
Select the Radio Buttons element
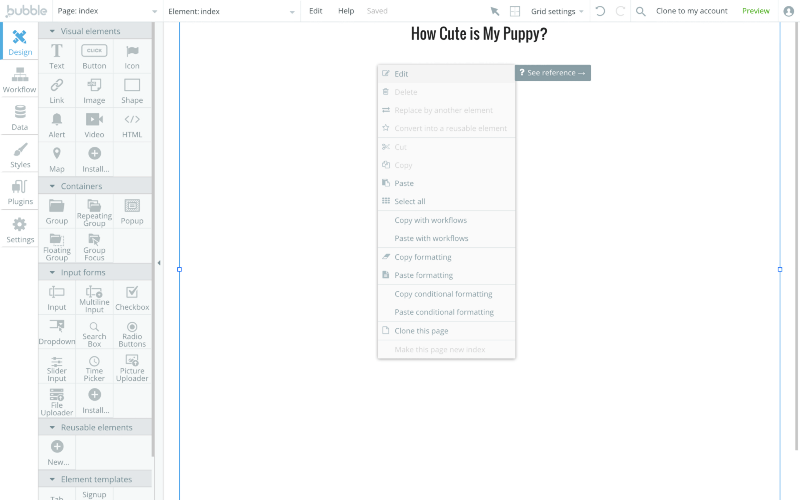click(132, 332)
